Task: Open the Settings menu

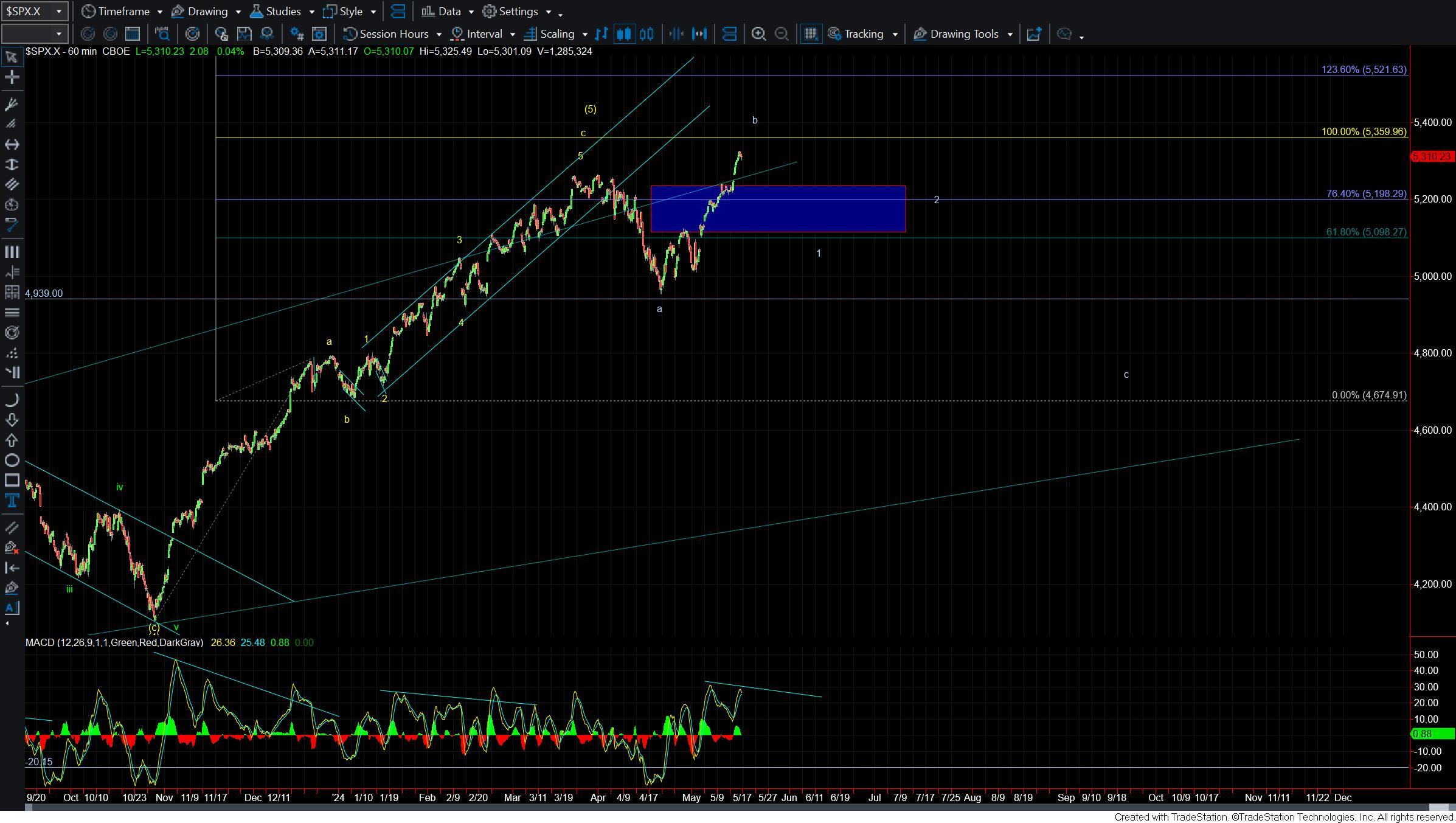Action: (x=510, y=12)
